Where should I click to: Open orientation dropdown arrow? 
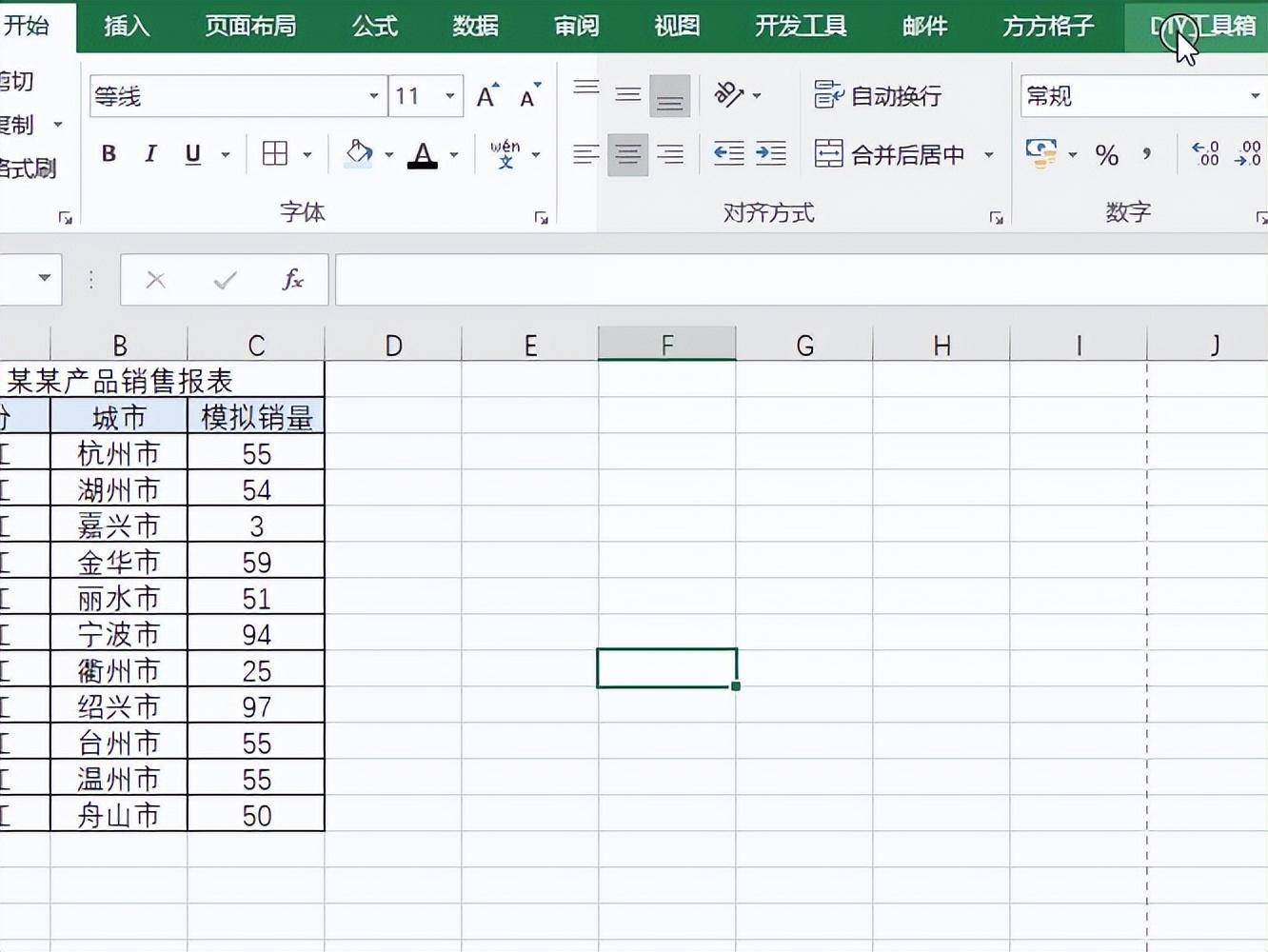pos(757,95)
